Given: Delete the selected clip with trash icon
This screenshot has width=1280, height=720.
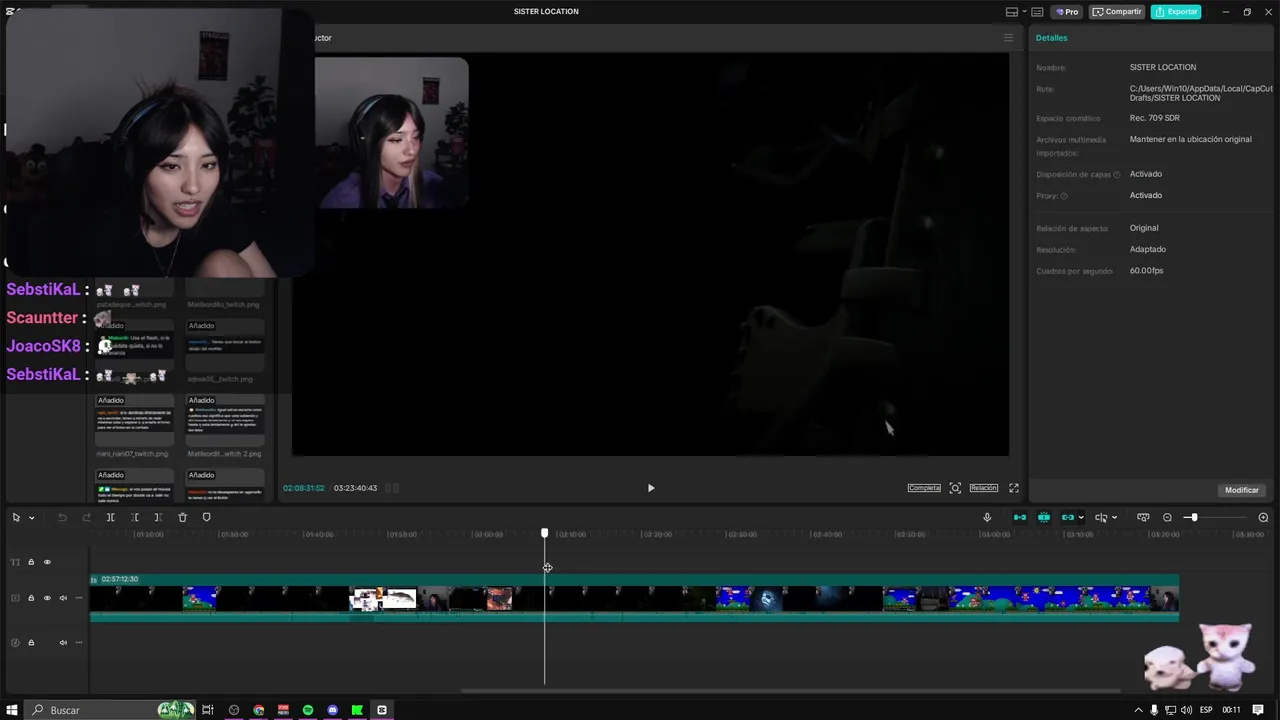Looking at the screenshot, I should [x=182, y=517].
